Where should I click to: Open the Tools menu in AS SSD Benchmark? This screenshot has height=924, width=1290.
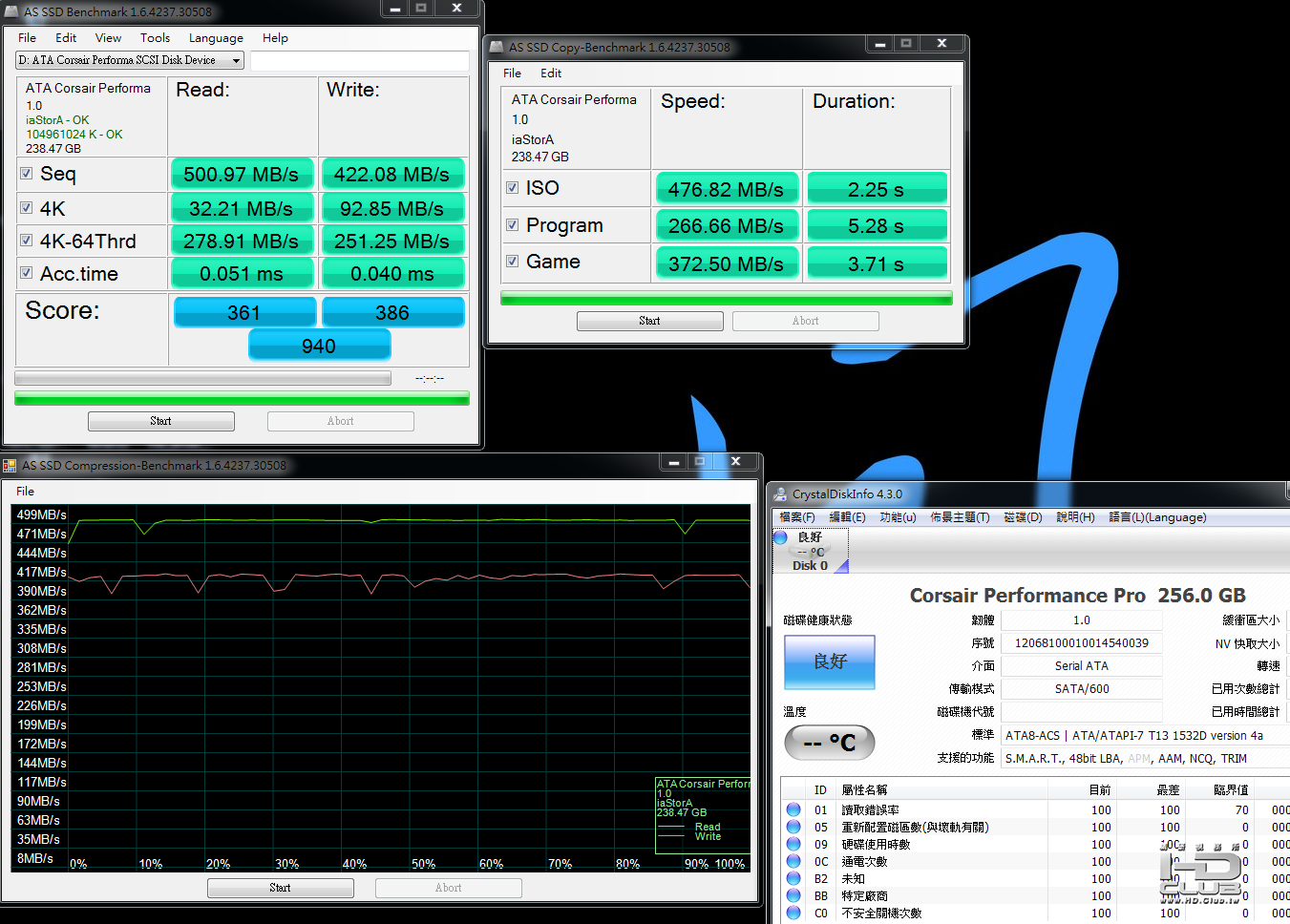click(155, 38)
